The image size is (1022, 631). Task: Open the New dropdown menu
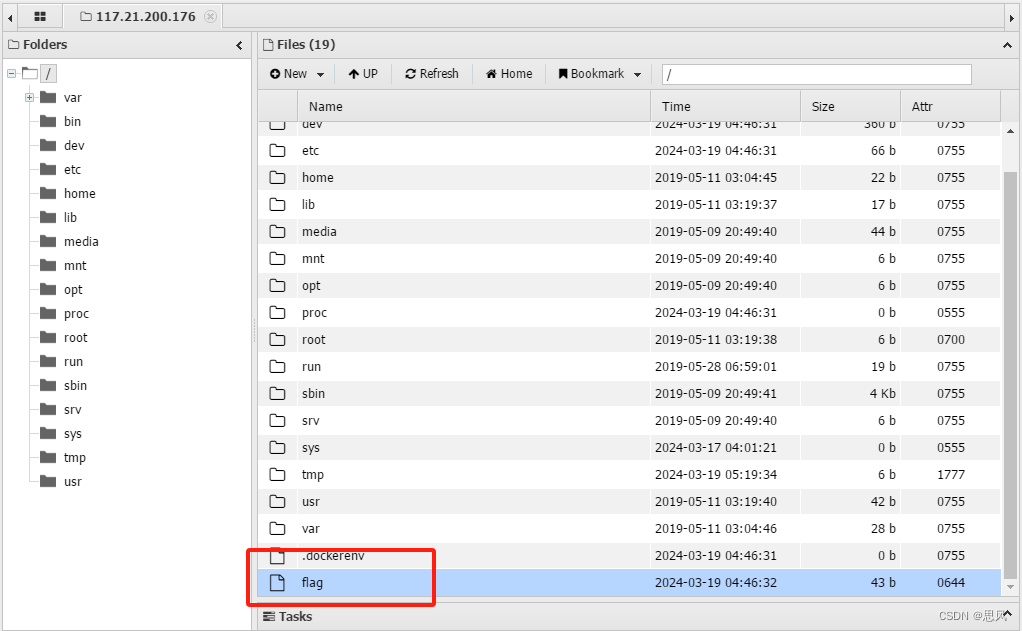tap(295, 73)
